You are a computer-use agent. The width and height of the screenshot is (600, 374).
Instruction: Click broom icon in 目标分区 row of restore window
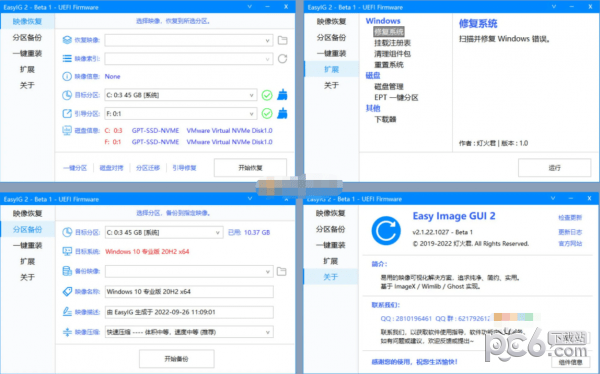tap(282, 95)
